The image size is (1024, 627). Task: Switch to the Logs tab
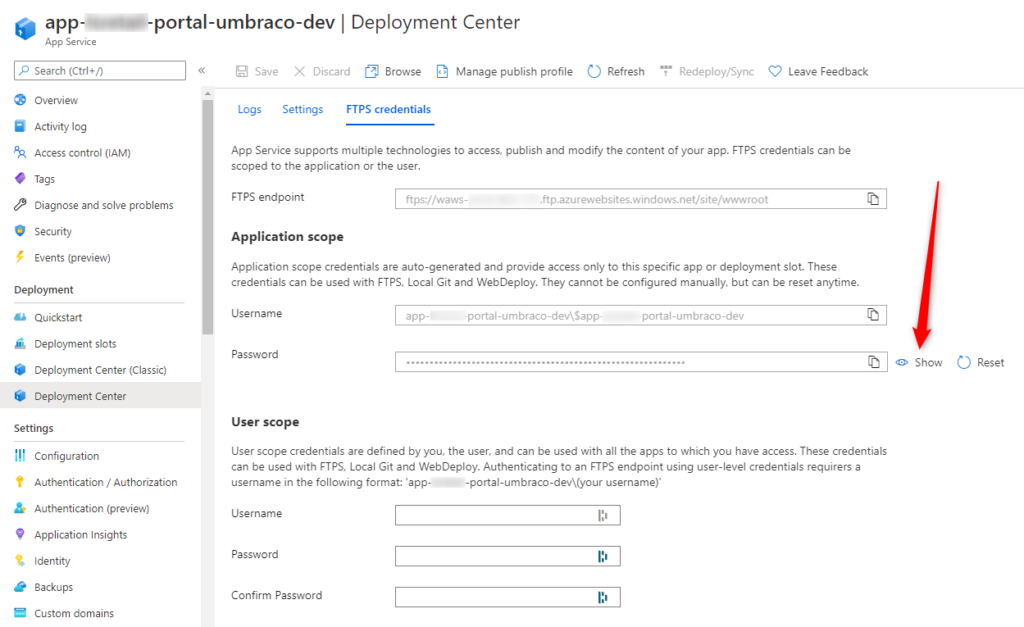coord(249,109)
